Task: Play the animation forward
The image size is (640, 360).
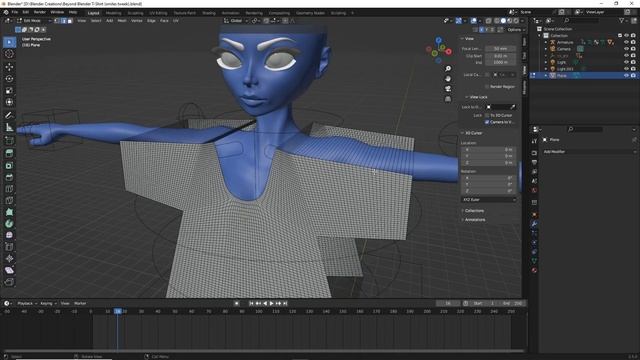Action: (271, 304)
